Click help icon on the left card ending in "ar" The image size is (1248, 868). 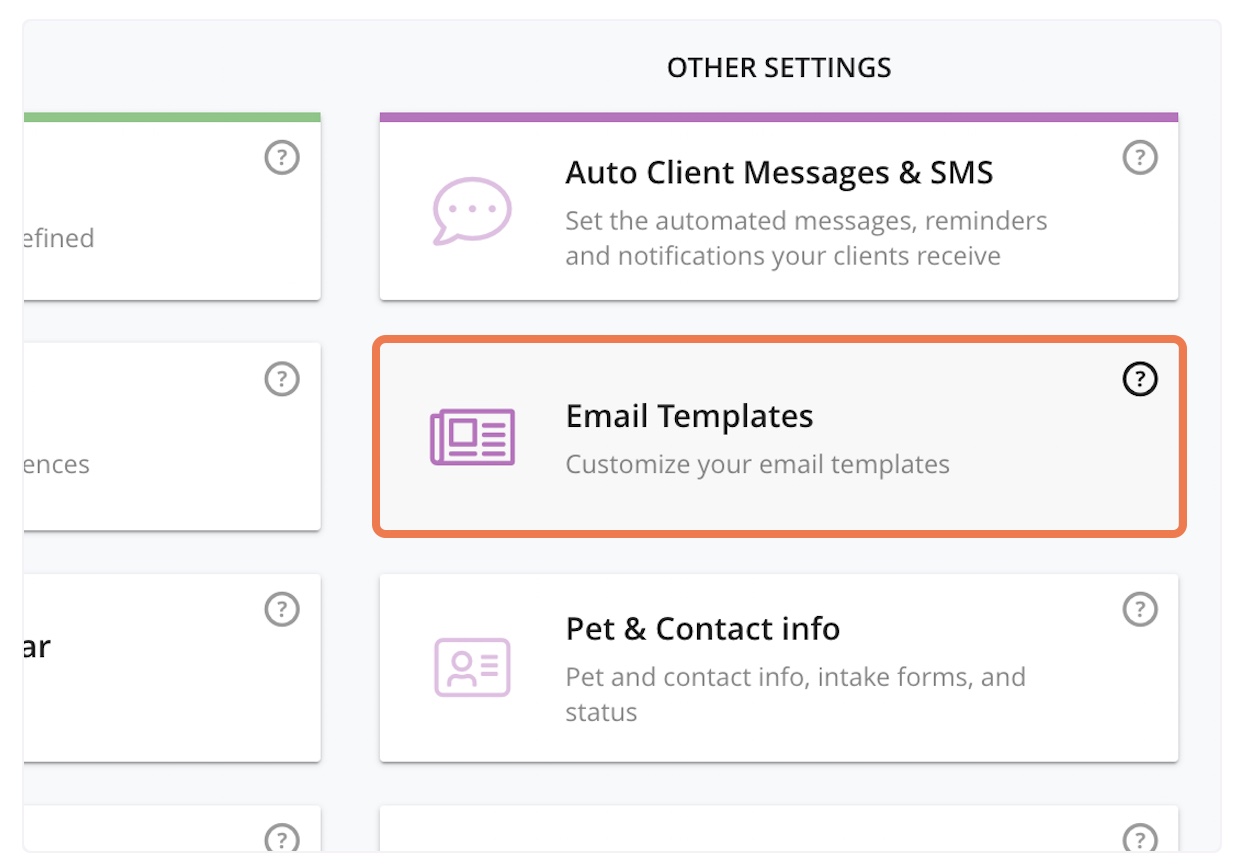pyautogui.click(x=282, y=608)
